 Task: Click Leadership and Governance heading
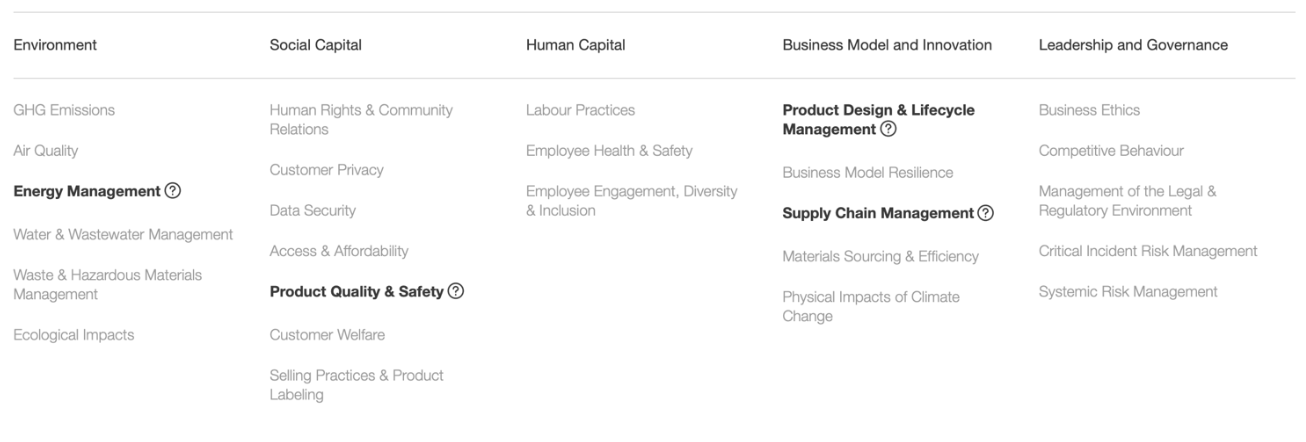pyautogui.click(x=1133, y=45)
